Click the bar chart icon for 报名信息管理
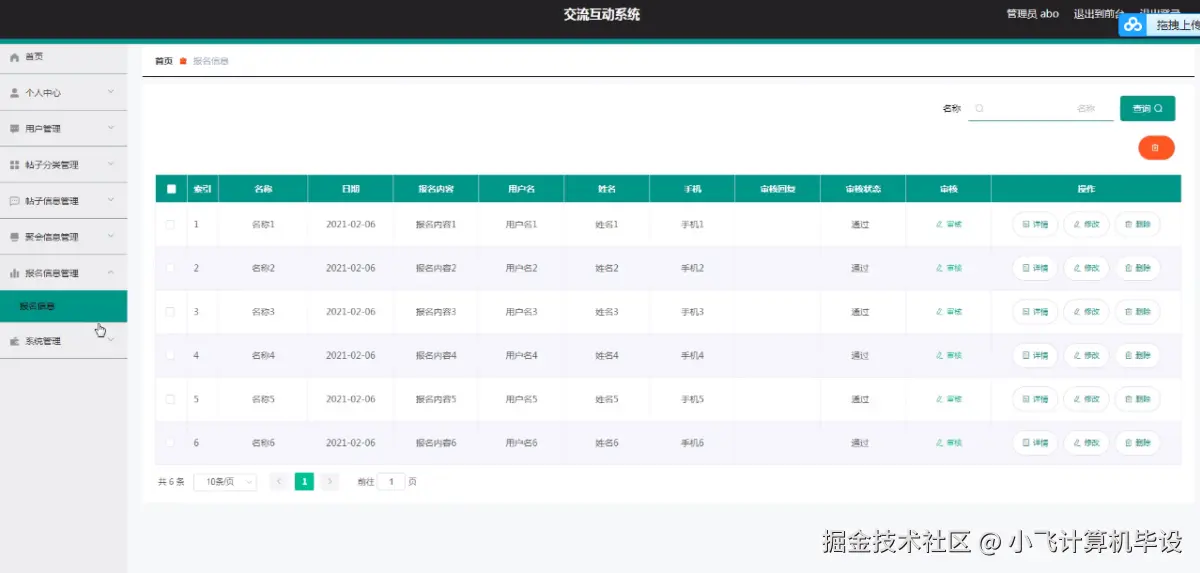Screen dimensions: 1200x573 pos(14,273)
